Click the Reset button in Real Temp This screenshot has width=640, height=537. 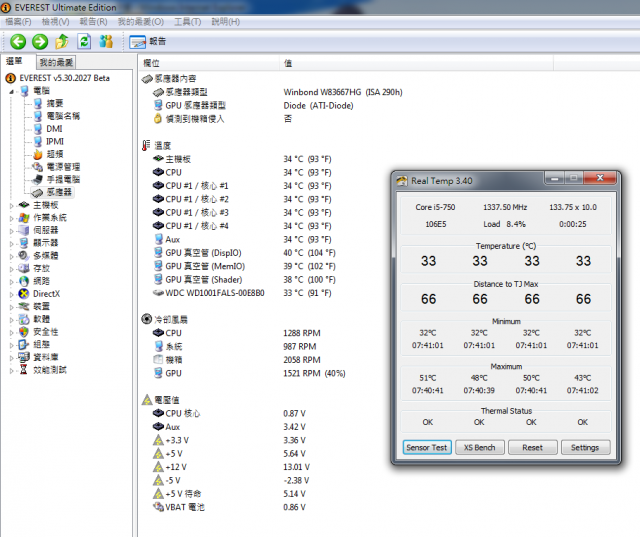point(533,447)
